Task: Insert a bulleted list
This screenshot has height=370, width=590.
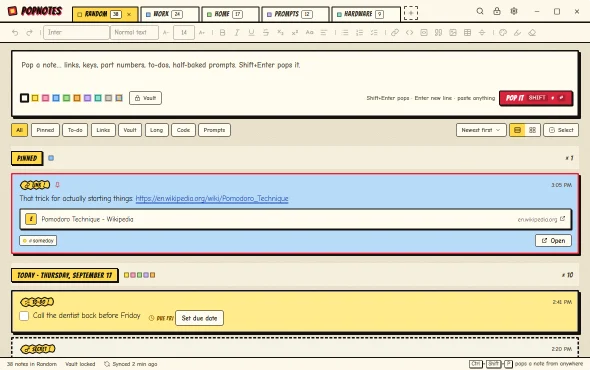Action: click(345, 33)
